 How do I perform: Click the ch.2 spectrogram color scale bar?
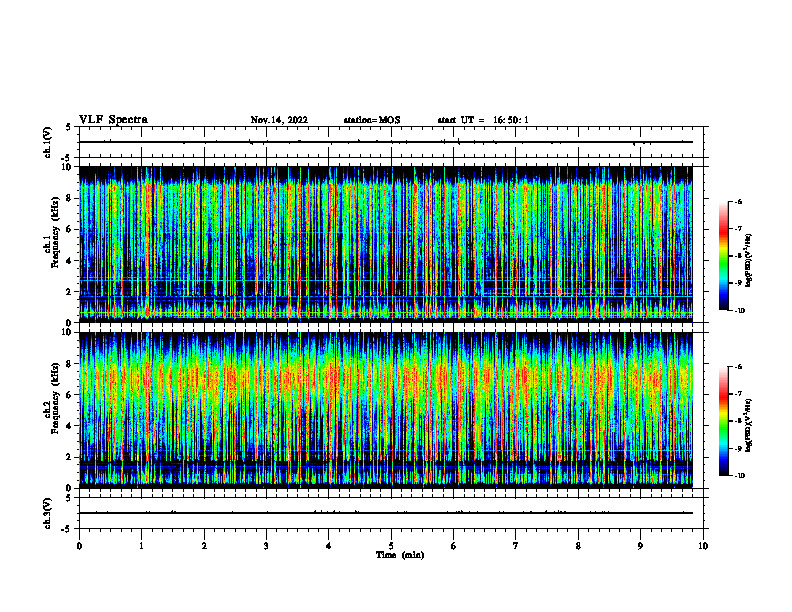click(x=724, y=421)
